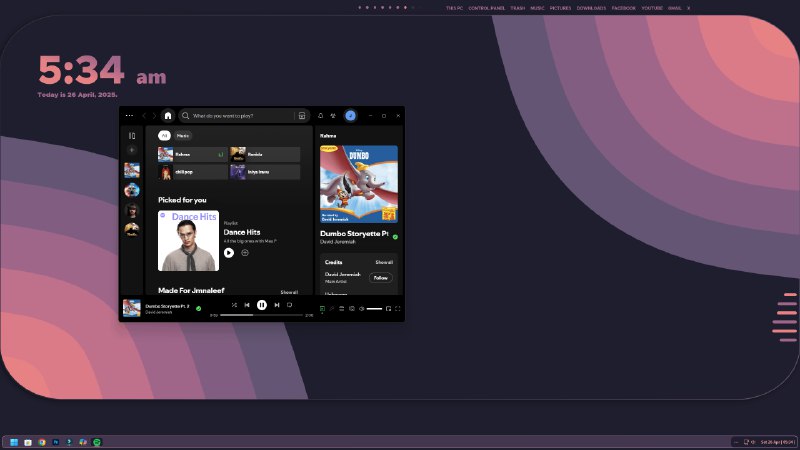The image size is (800, 450).
Task: Skip to next track
Action: pos(277,305)
